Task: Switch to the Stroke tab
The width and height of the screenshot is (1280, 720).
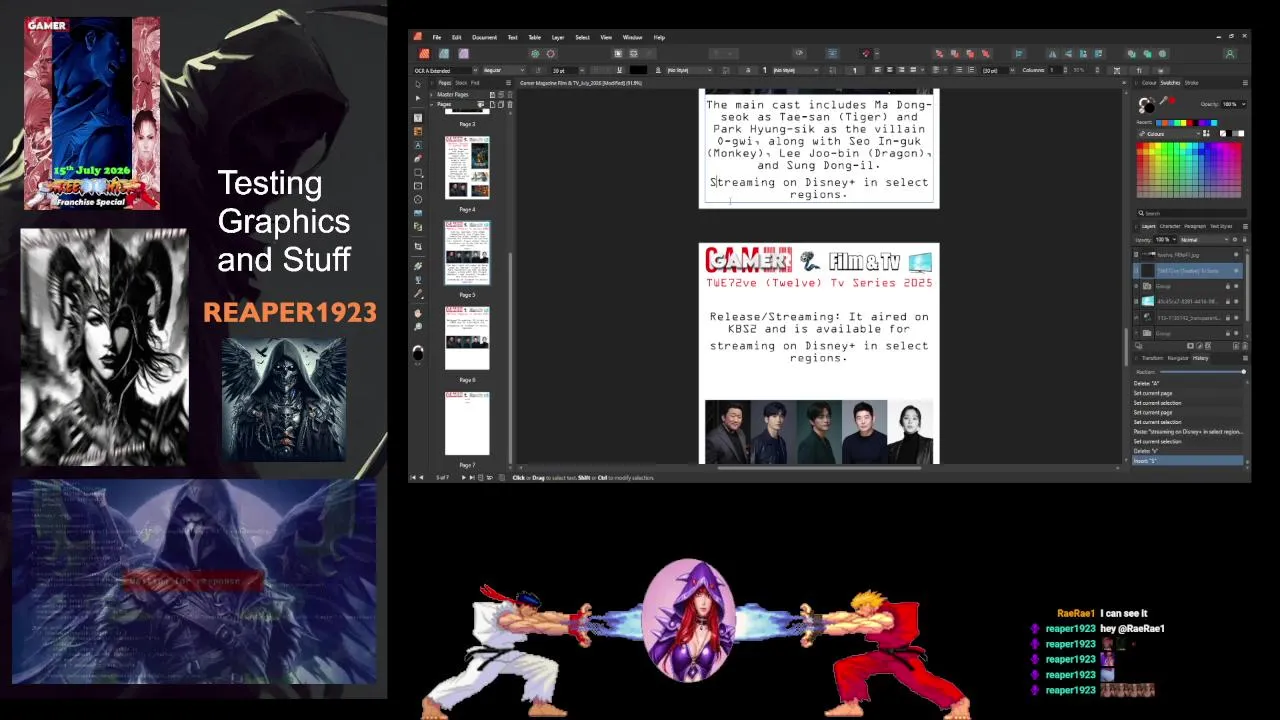Action: pyautogui.click(x=1191, y=83)
